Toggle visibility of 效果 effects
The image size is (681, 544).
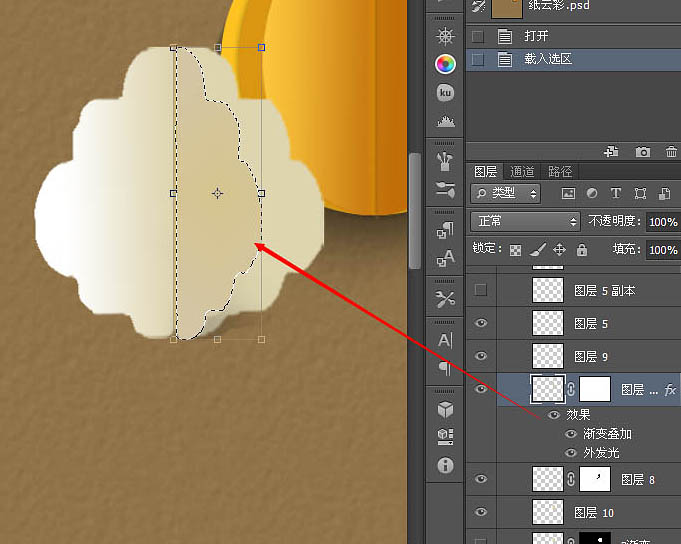553,415
